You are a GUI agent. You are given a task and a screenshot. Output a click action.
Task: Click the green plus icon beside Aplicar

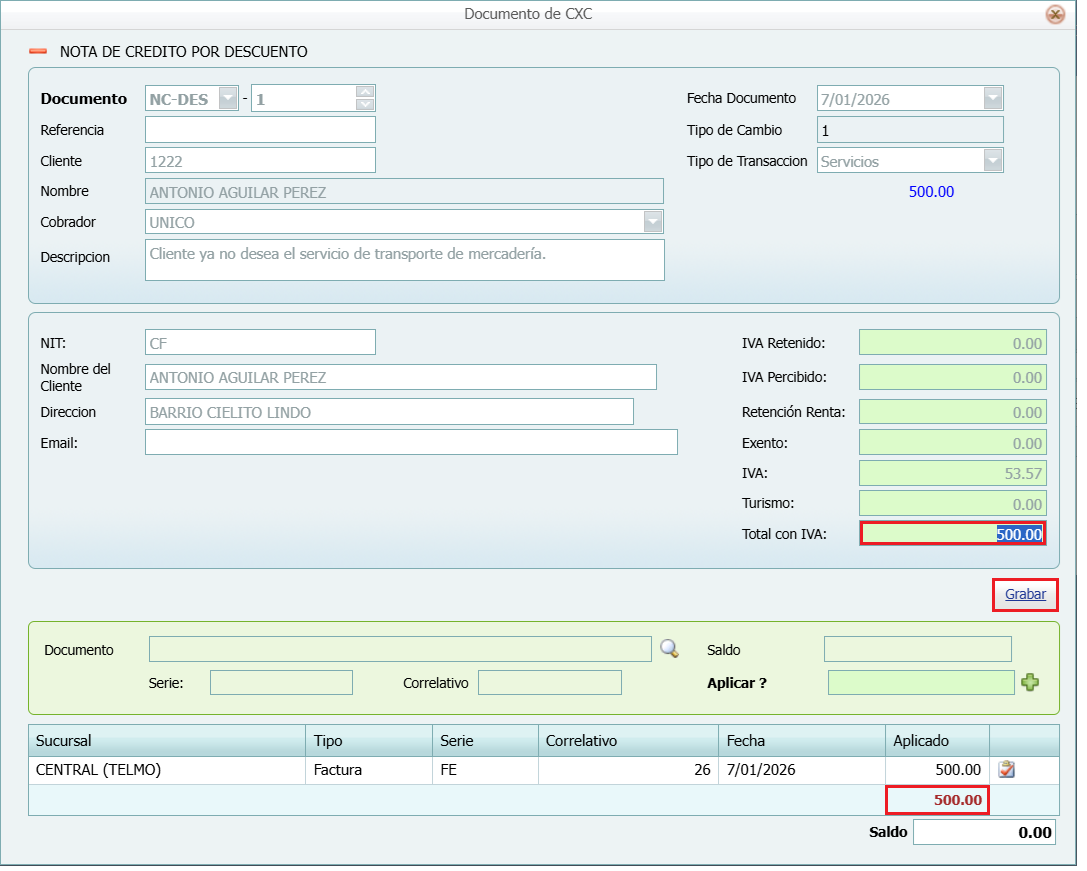tap(1030, 682)
